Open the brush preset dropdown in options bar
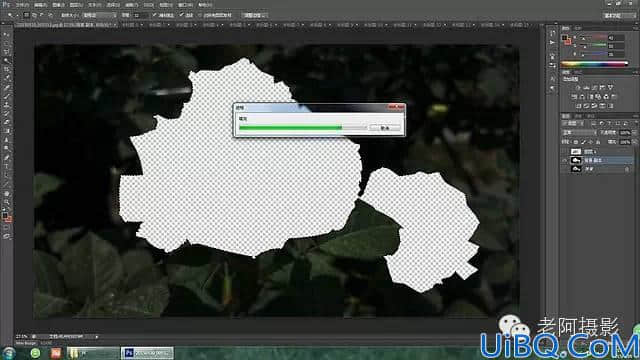The height and width of the screenshot is (360, 640). click(x=98, y=15)
